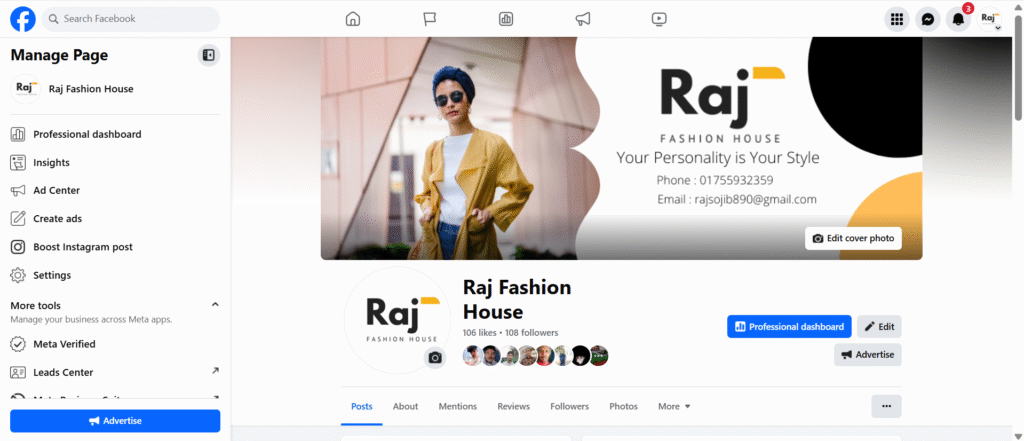Click the Create ads label
Screen dimensions: 1024x441
(57, 219)
